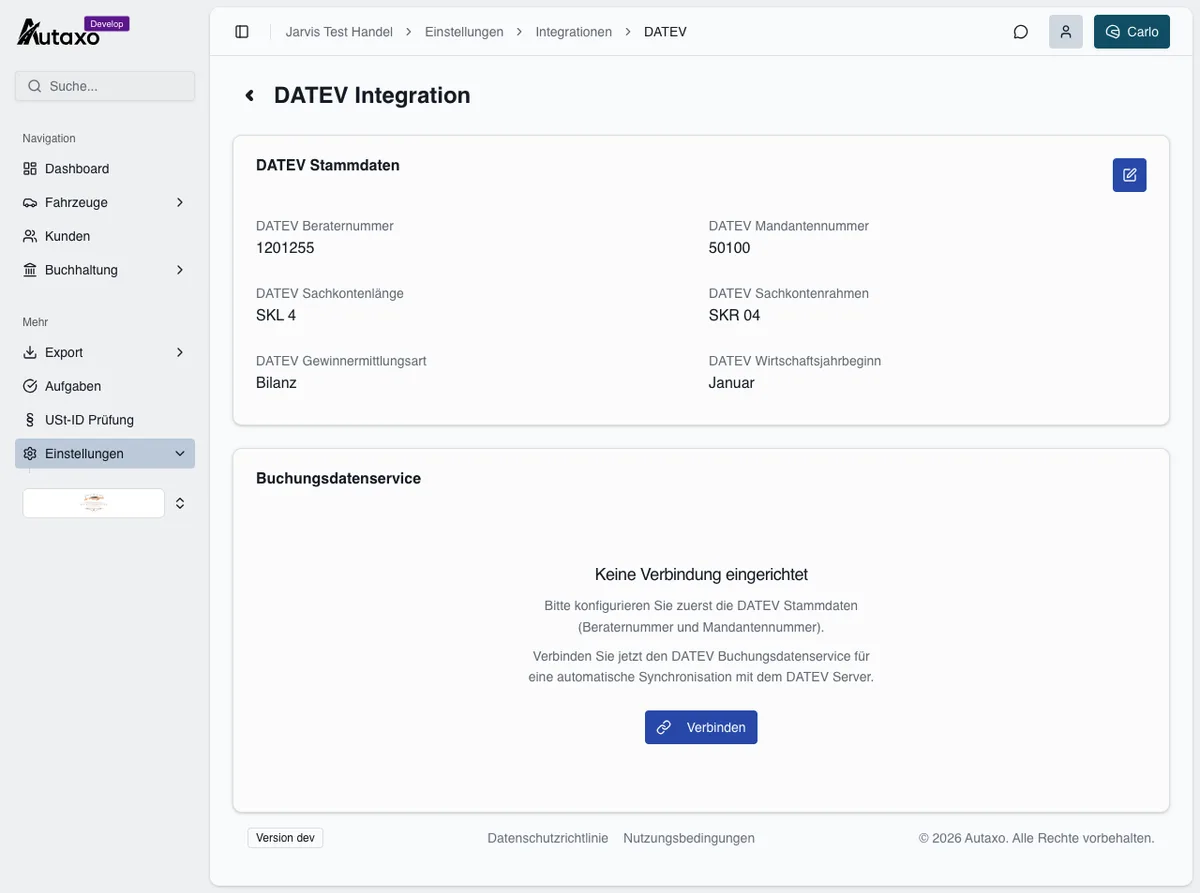The width and height of the screenshot is (1200, 893).
Task: Click the Autaxo logo
Action: [x=59, y=34]
